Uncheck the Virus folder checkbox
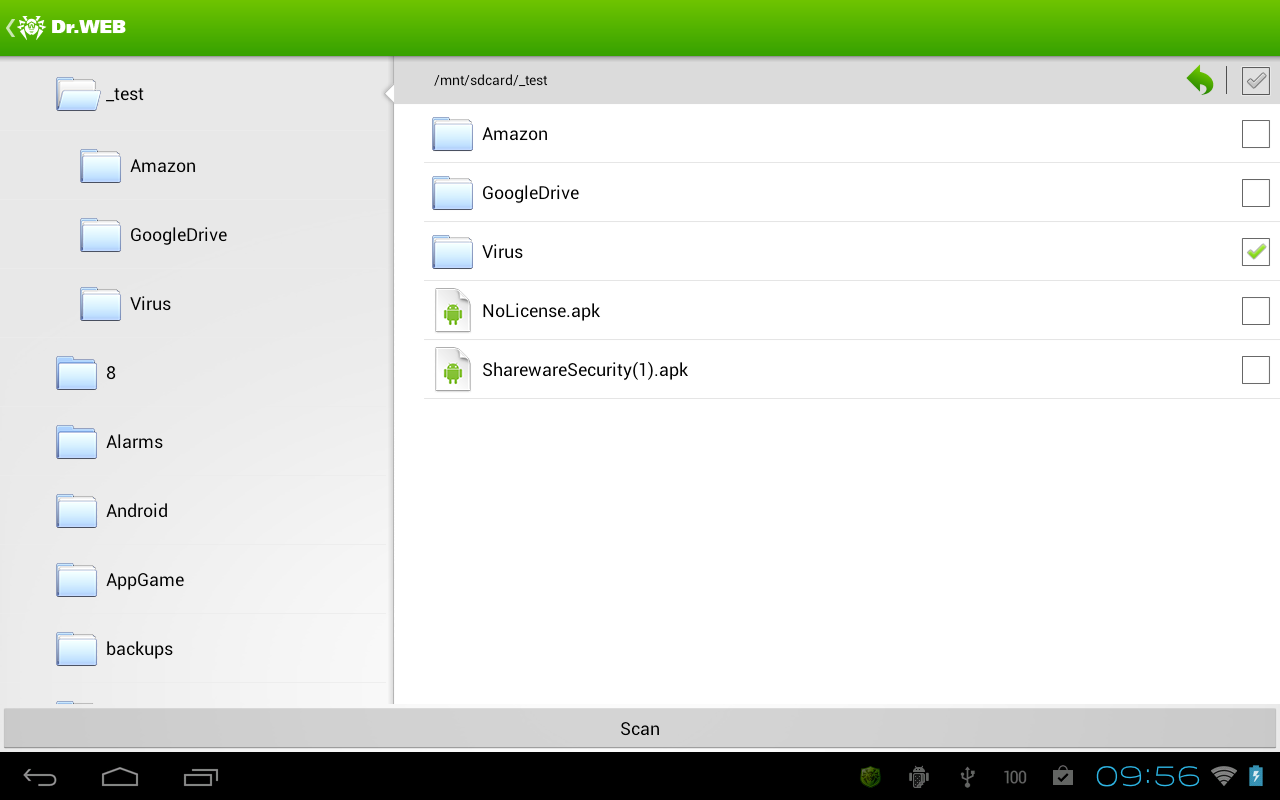Image resolution: width=1280 pixels, height=800 pixels. click(1255, 252)
